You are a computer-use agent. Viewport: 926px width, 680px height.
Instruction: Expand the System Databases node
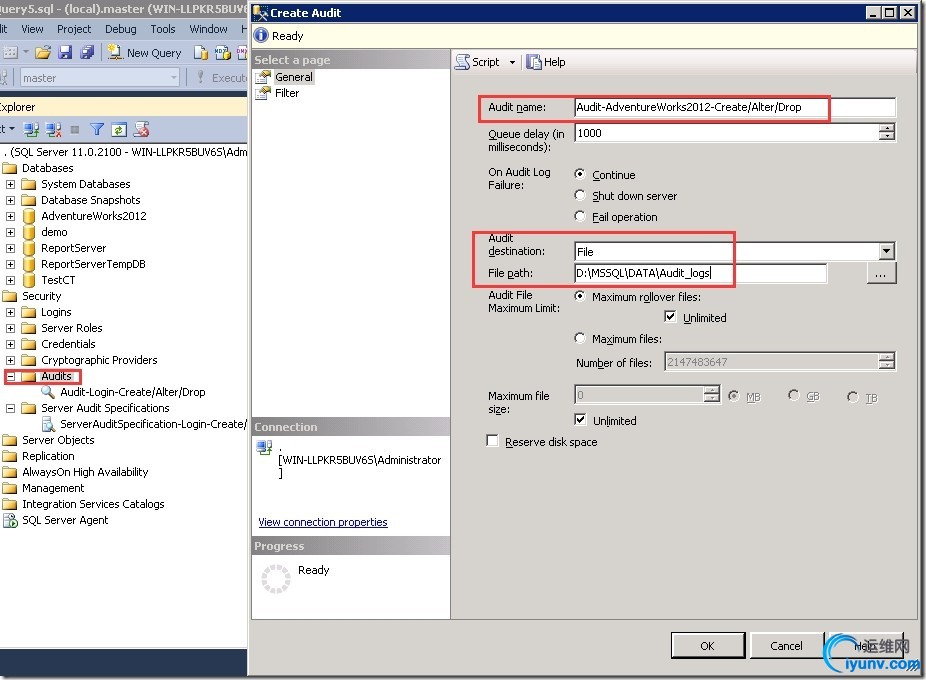(x=11, y=184)
